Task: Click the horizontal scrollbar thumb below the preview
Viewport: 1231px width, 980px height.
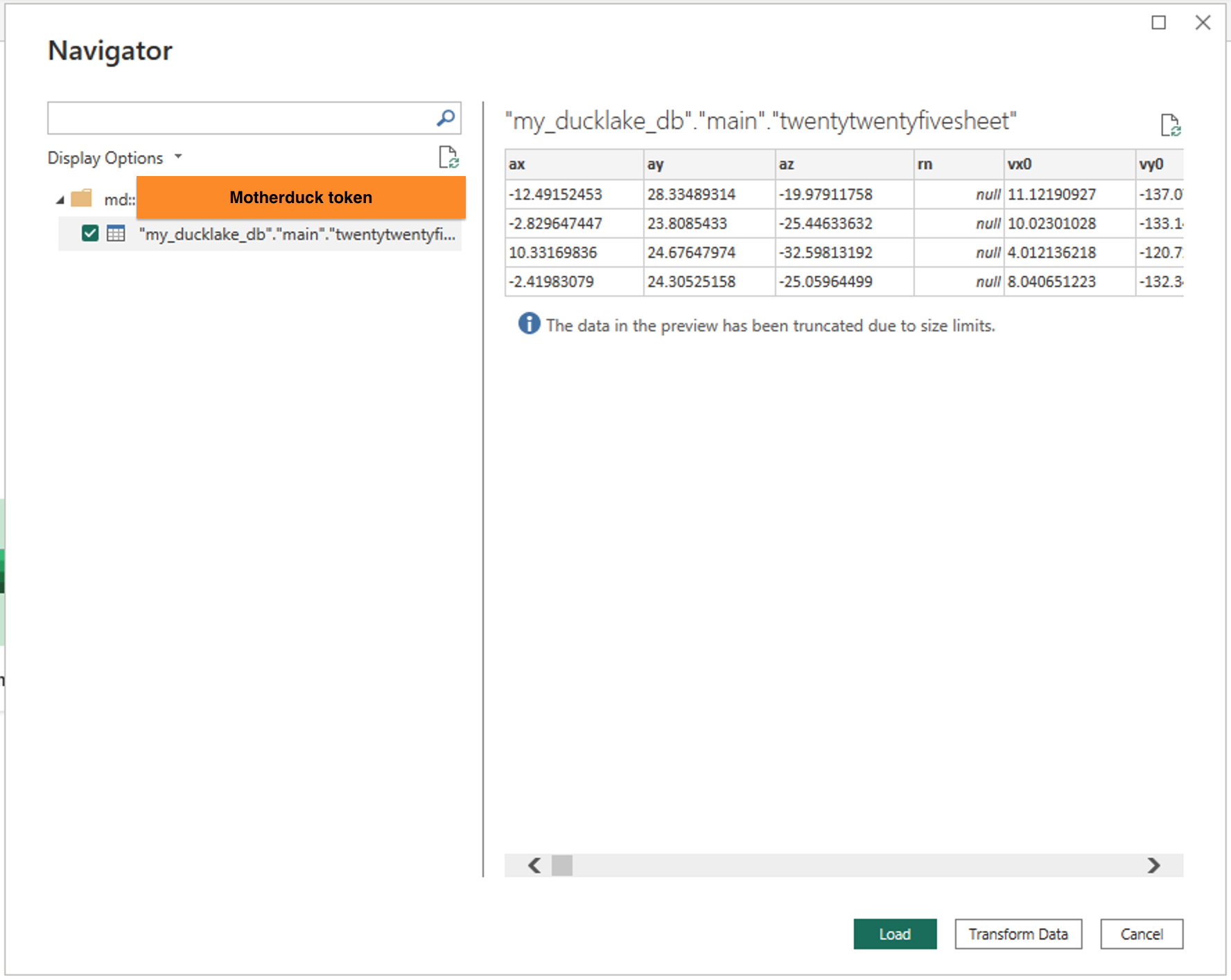Action: (563, 866)
